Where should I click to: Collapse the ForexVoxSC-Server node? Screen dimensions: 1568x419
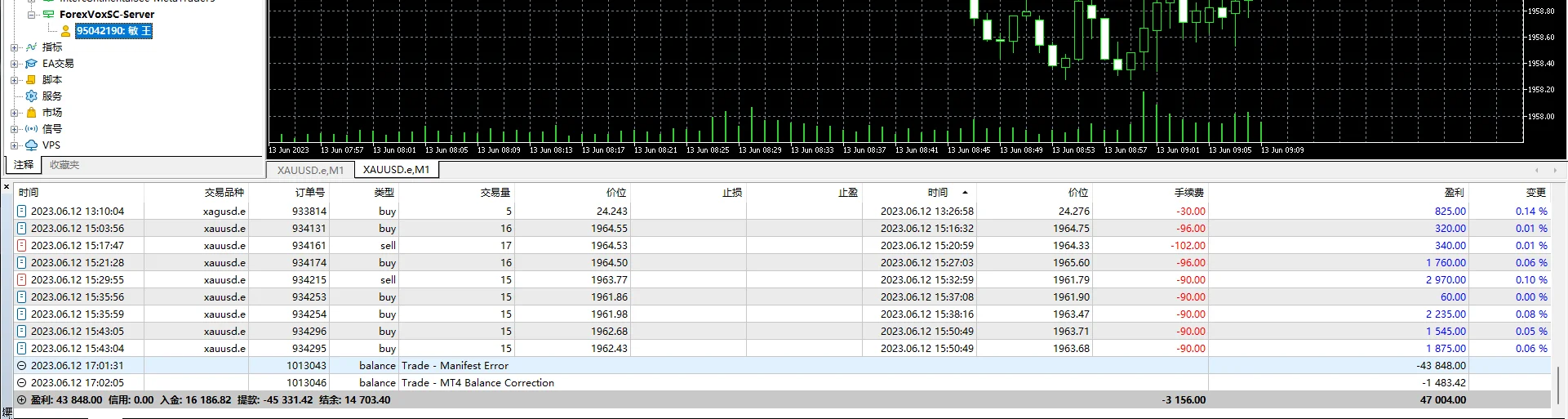click(x=31, y=15)
